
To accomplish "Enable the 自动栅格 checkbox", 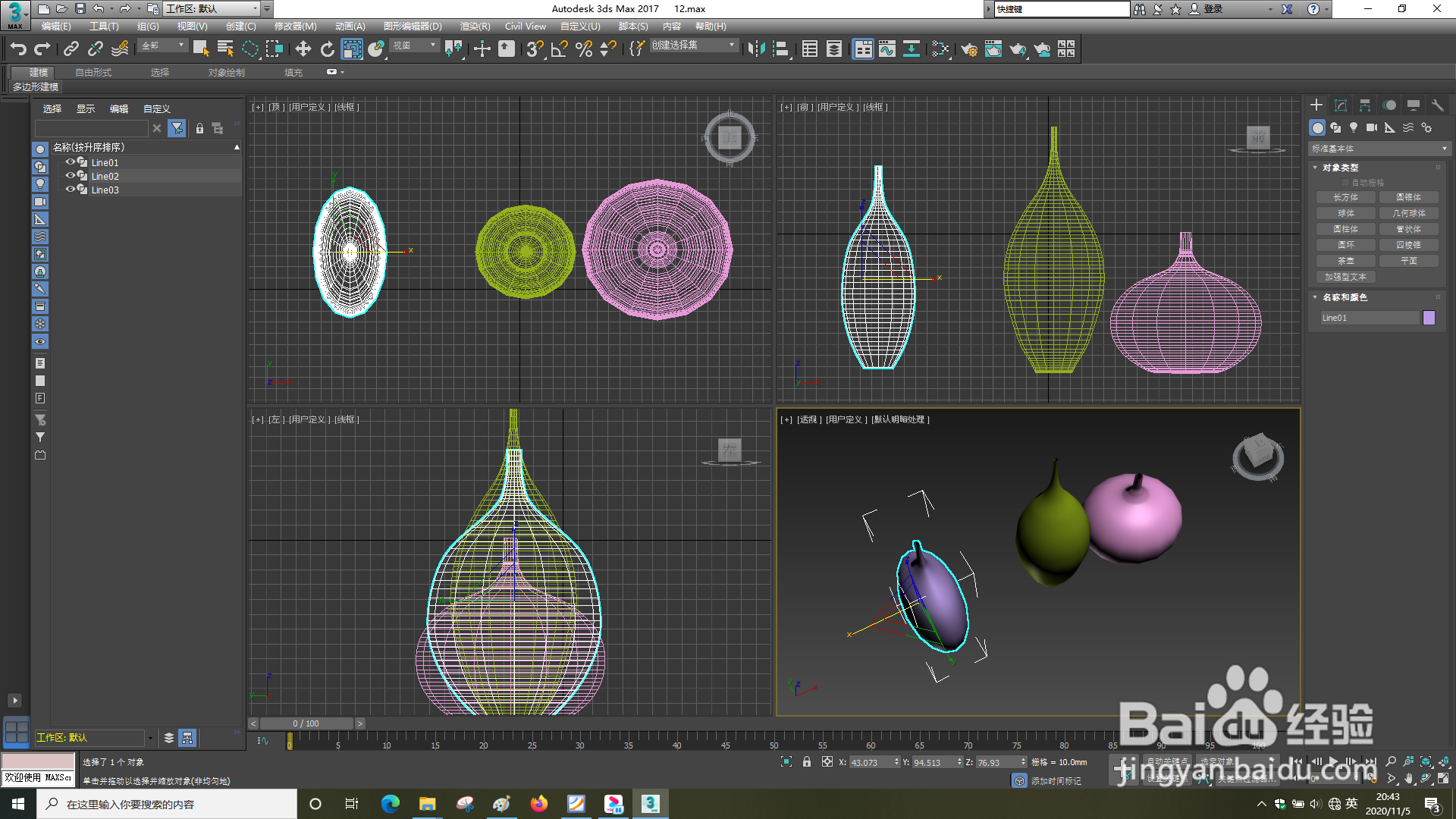I will point(1346,183).
